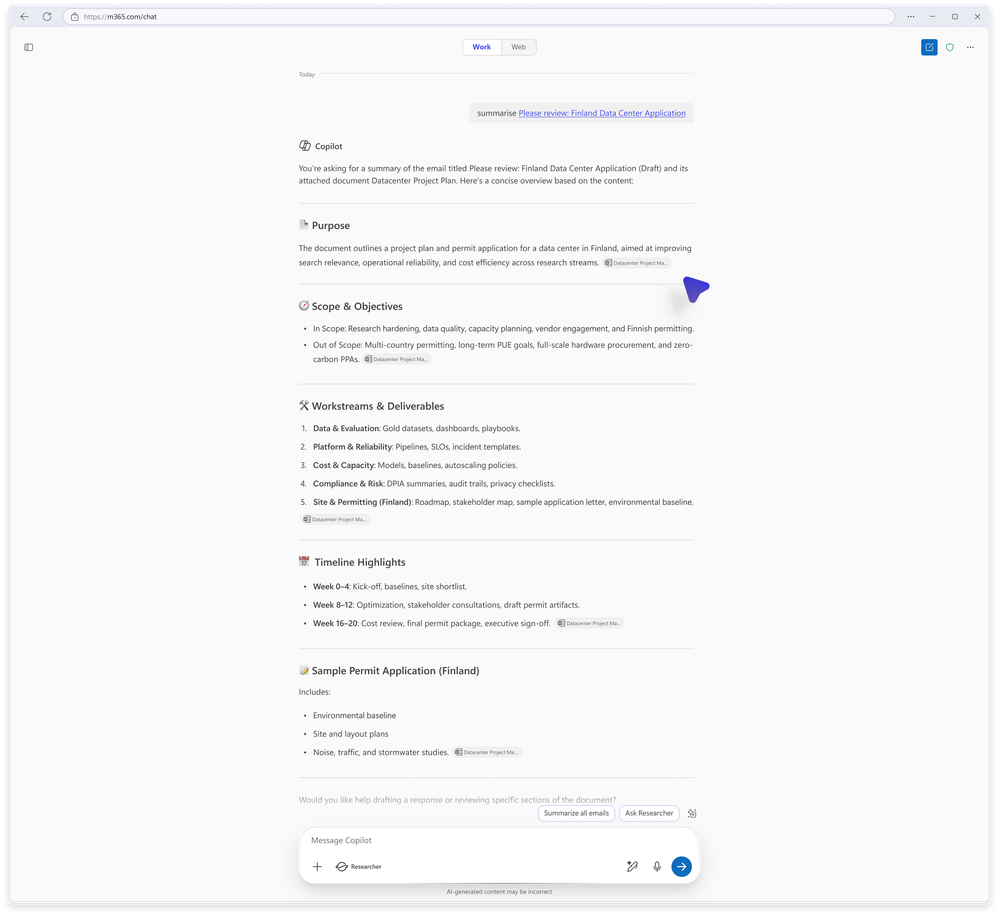The height and width of the screenshot is (916, 999).
Task: Open the ellipsis more options menu
Action: click(970, 47)
